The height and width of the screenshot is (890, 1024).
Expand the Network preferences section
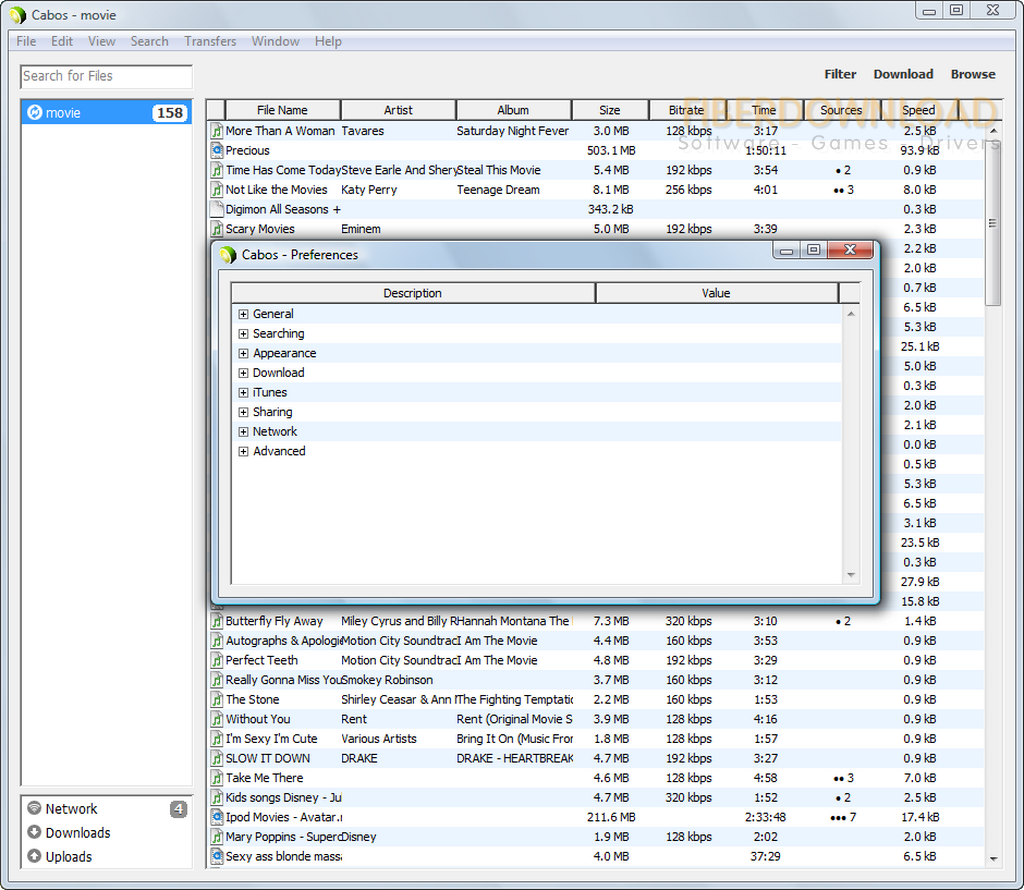[243, 432]
